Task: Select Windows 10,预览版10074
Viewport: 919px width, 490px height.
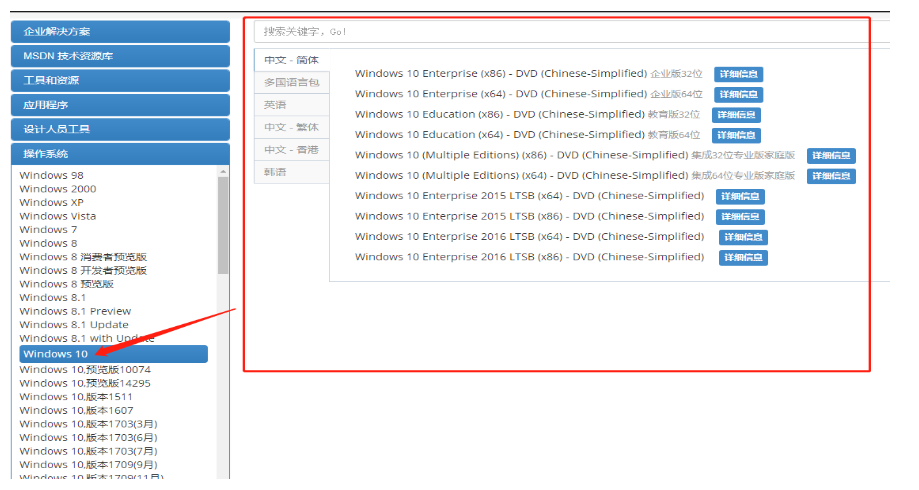Action: click(85, 369)
